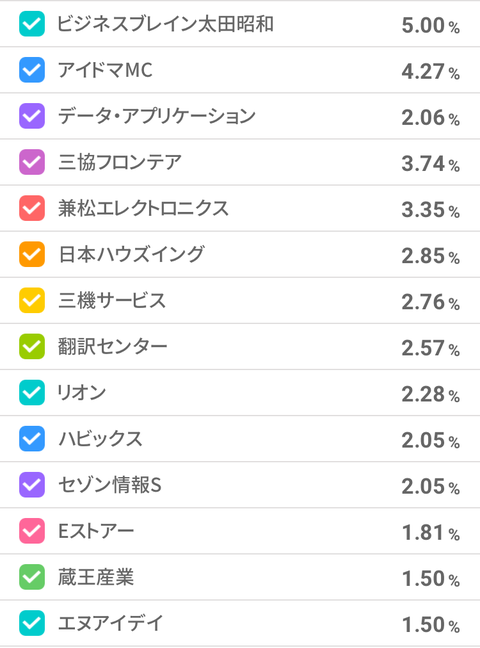This screenshot has height=648, width=480.
Task: Toggle pink Eストアー checkbox
Action: click(32, 531)
